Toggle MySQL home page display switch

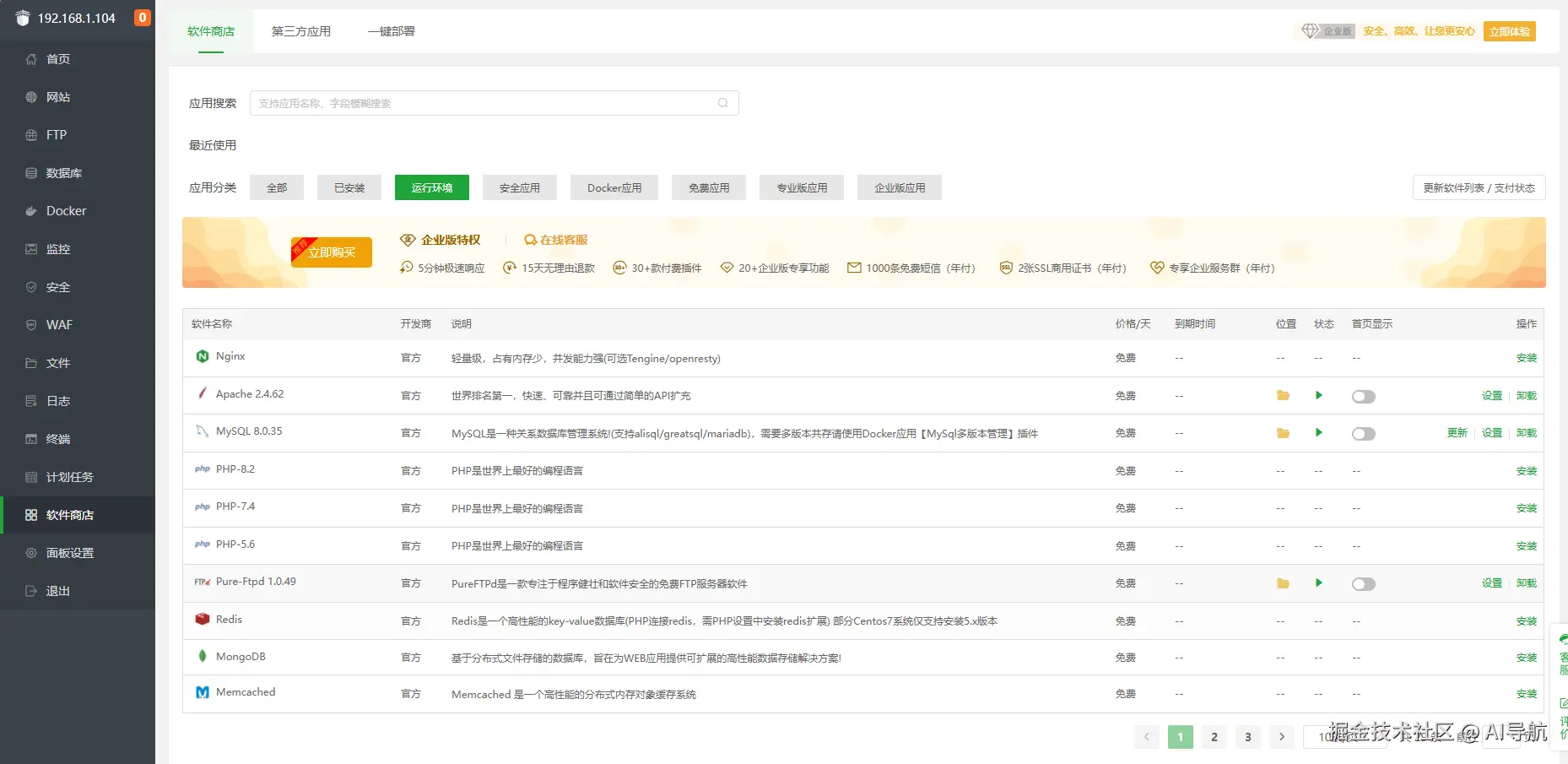[1364, 434]
